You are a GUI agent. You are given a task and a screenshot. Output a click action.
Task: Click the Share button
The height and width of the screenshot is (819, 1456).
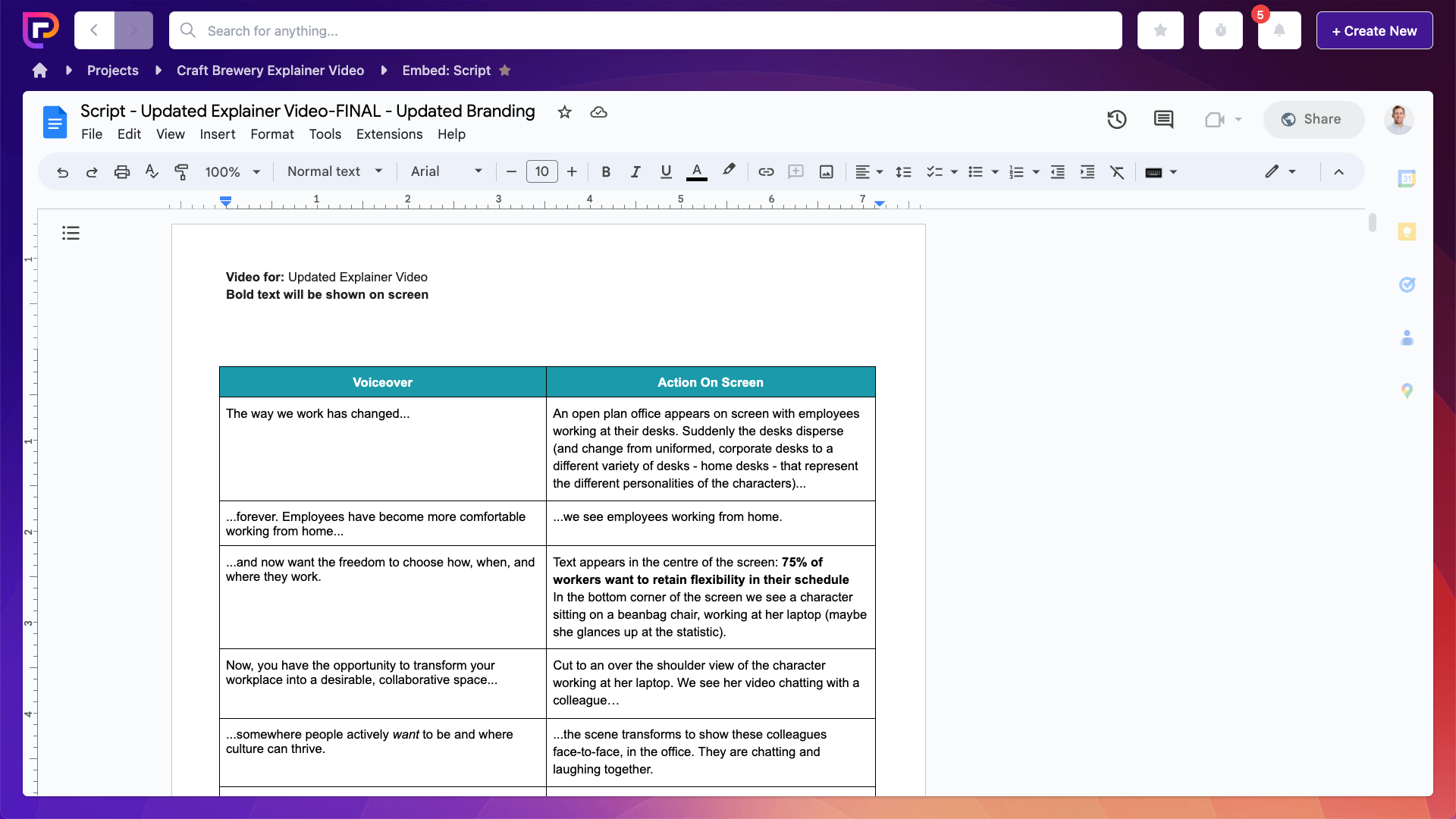tap(1313, 119)
